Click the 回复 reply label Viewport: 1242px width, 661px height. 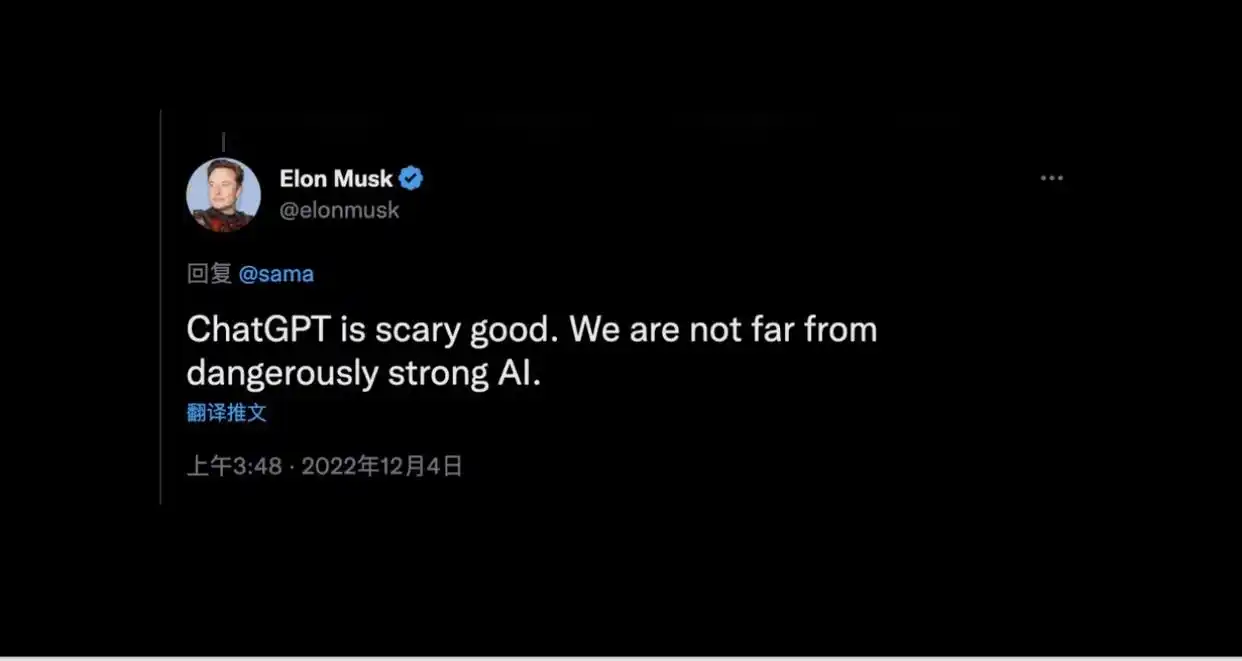point(209,274)
